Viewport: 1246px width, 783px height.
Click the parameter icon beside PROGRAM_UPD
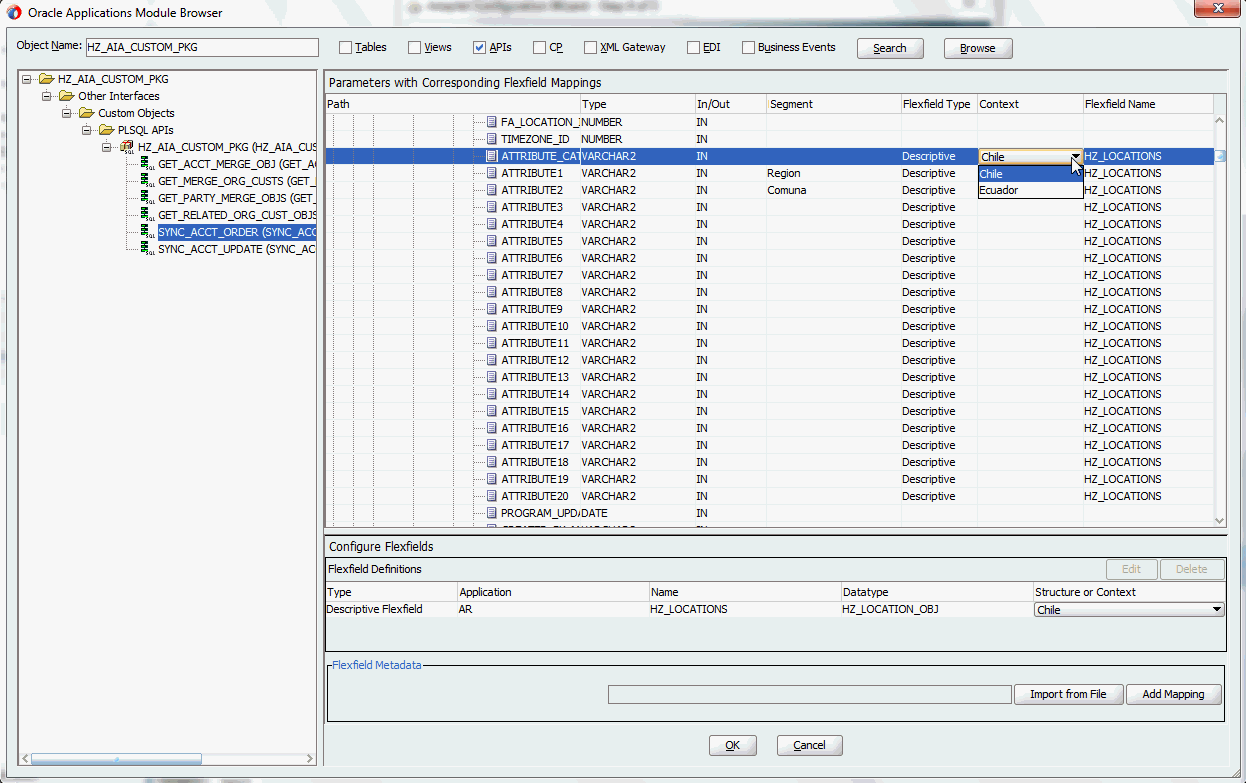tap(491, 513)
